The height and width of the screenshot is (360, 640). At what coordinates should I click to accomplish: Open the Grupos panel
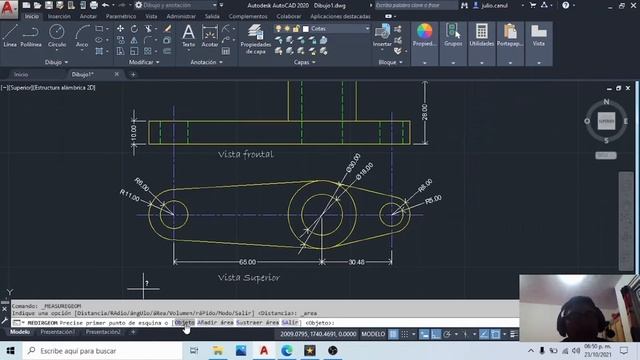tap(453, 35)
